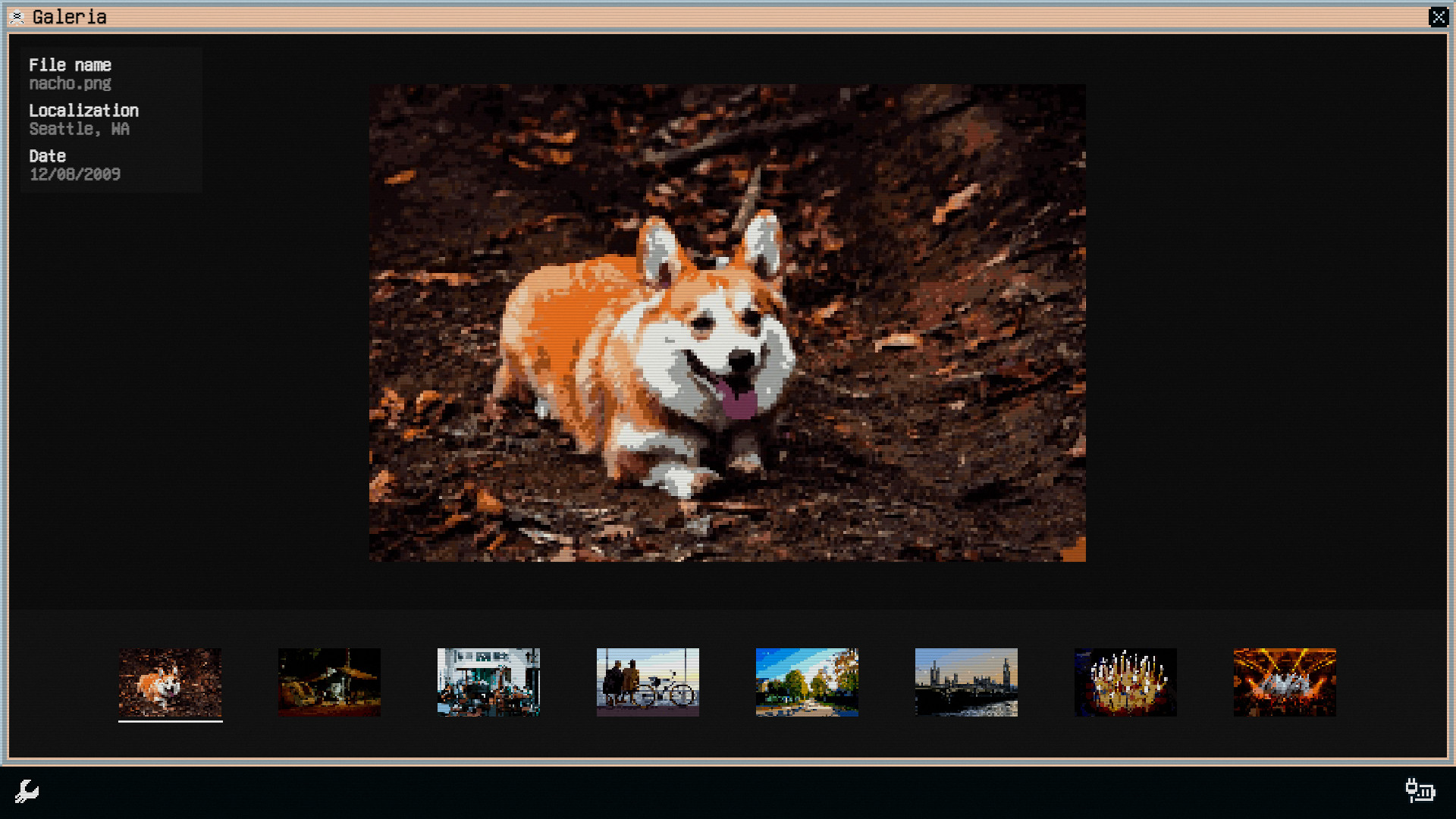Select the storefront with motorcycles thumbnail
Viewport: 1456px width, 819px height.
point(488,682)
